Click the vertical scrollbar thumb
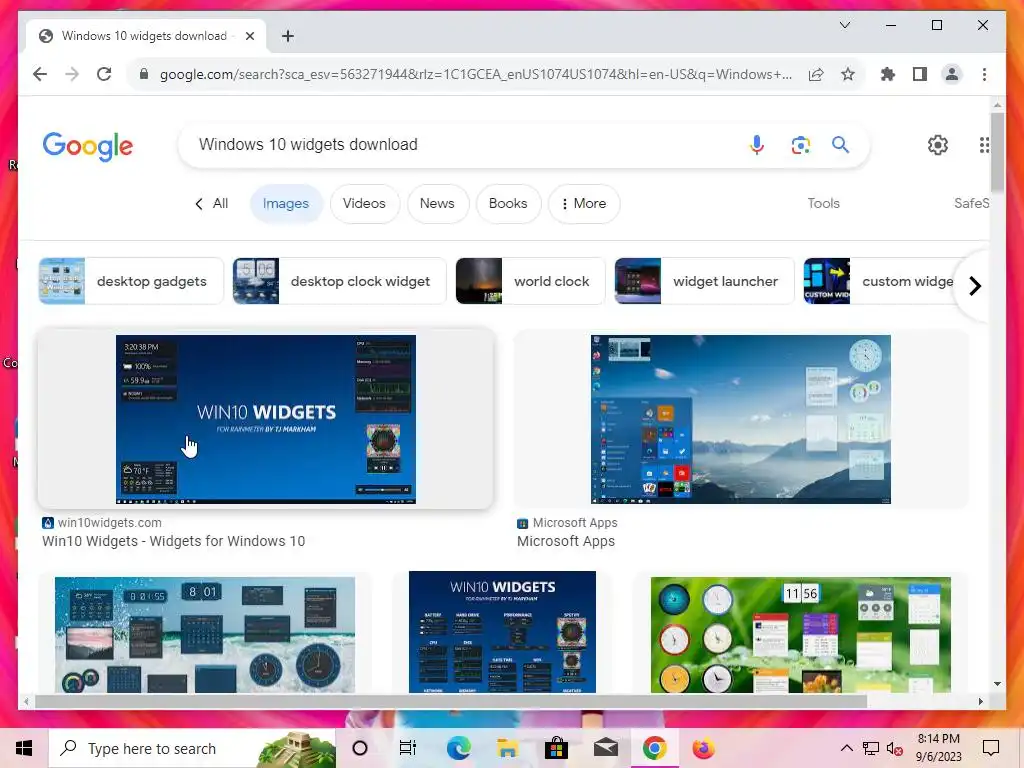Screen dimensions: 1024x768 click(x=997, y=152)
